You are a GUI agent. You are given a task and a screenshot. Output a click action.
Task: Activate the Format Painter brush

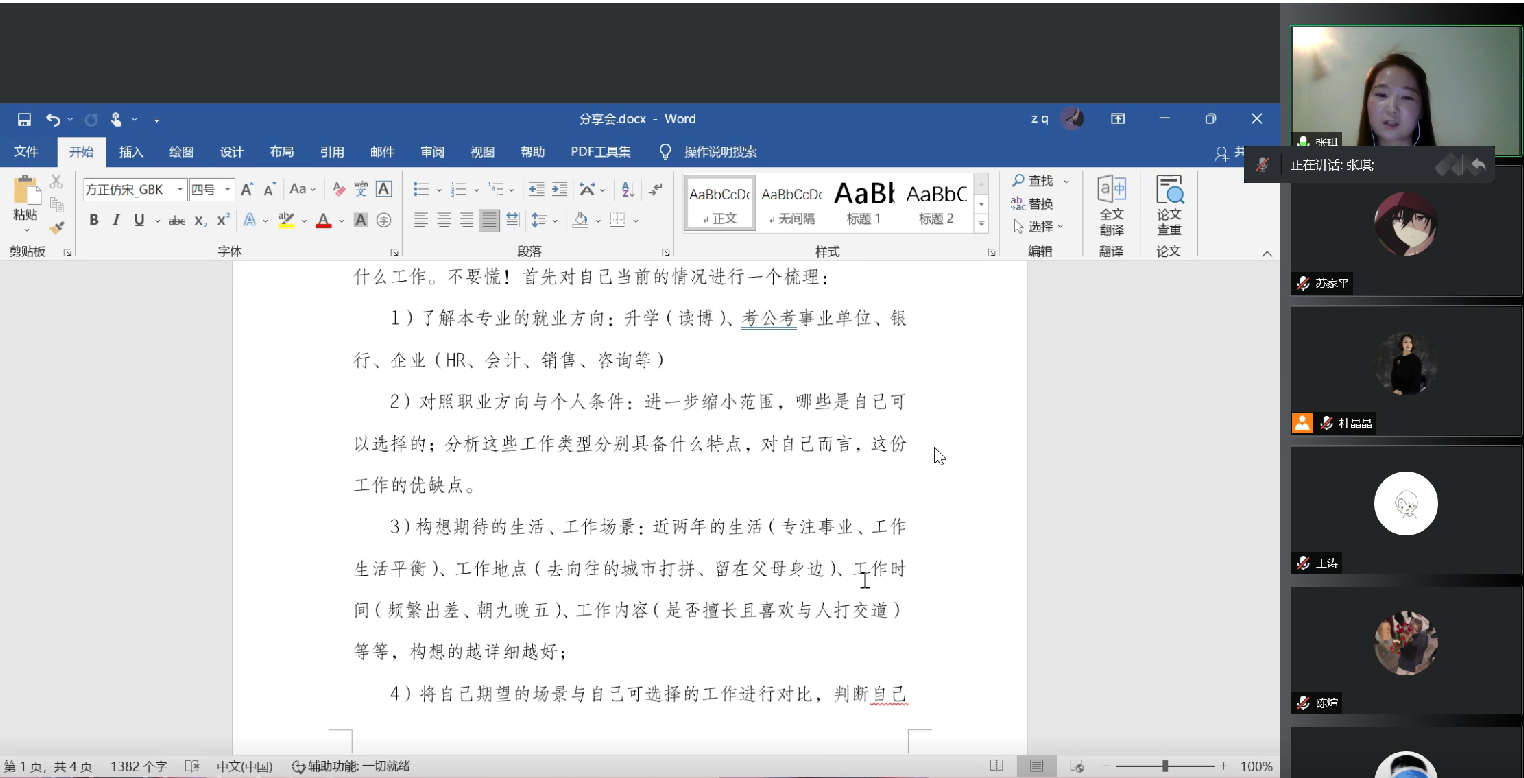(56, 227)
